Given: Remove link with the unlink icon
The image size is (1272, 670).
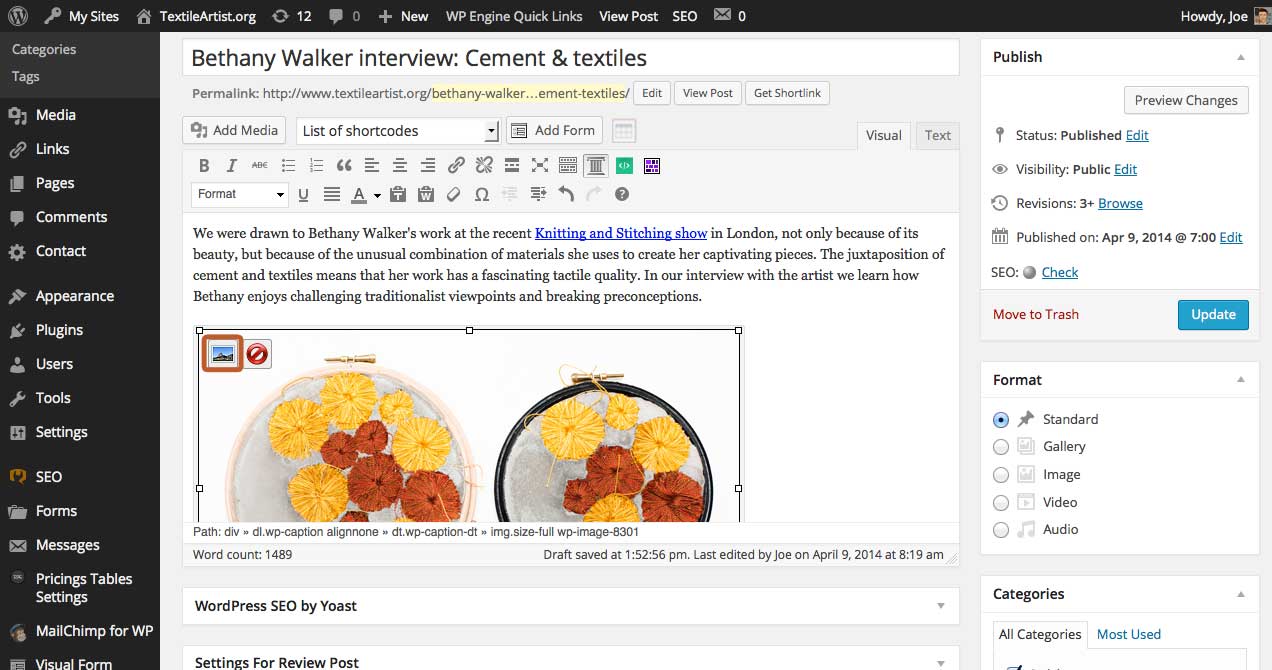Looking at the screenshot, I should click(x=484, y=166).
